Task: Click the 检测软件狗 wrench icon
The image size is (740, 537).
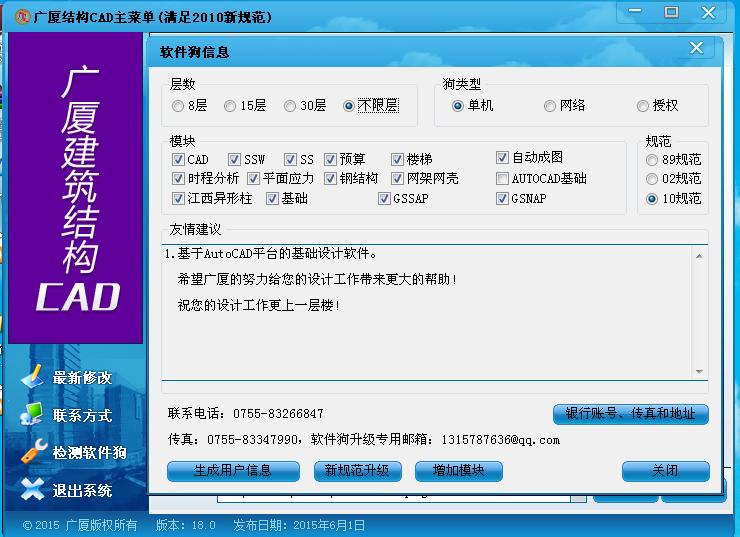Action: coord(34,451)
